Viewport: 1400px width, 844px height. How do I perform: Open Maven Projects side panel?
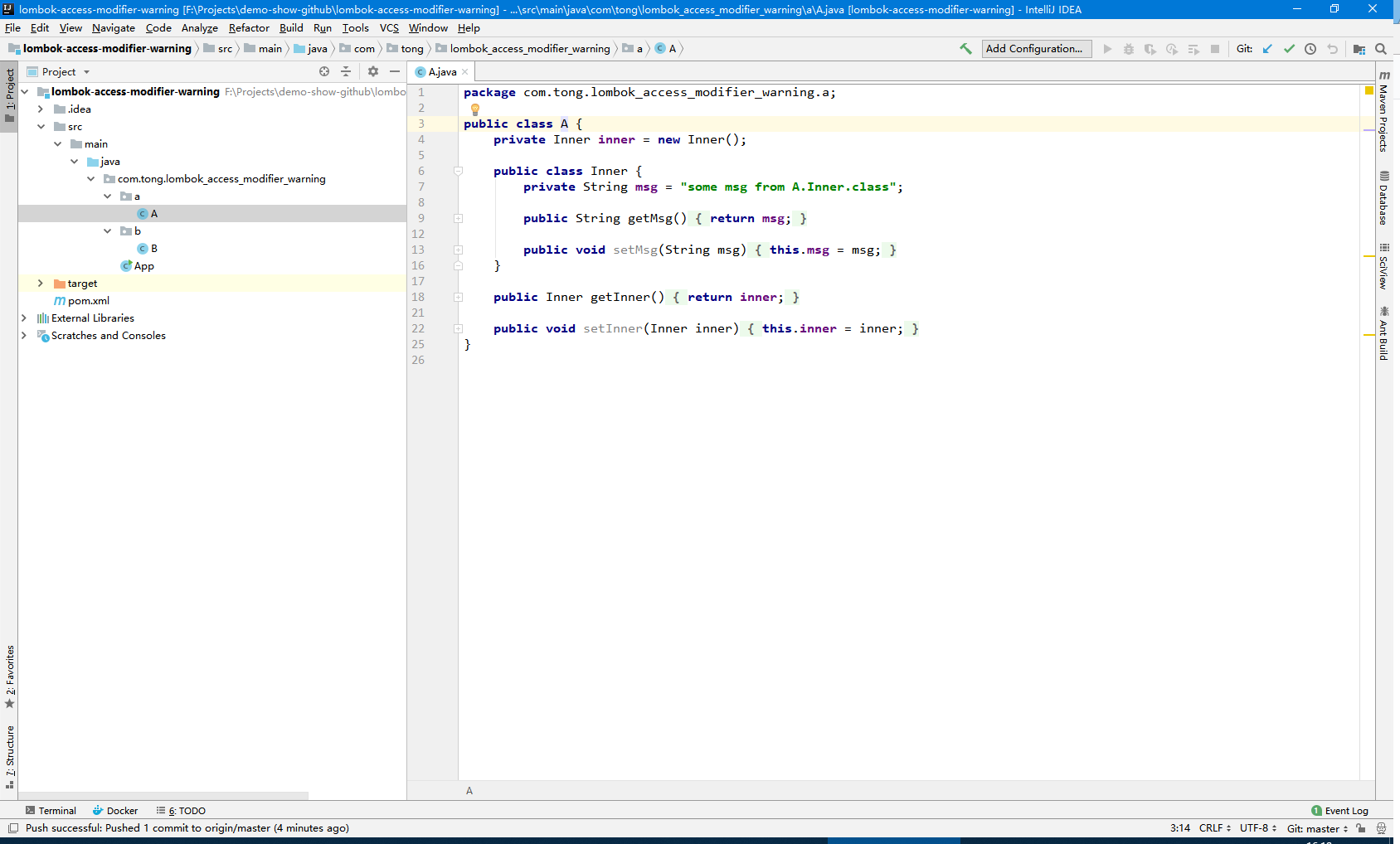1383,111
